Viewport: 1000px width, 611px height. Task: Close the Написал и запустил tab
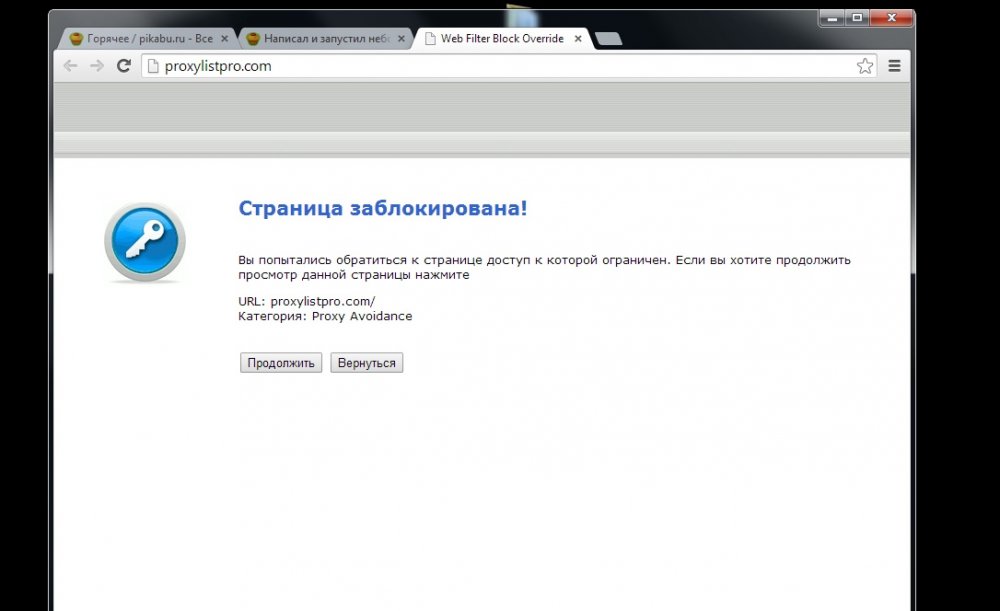click(x=401, y=39)
